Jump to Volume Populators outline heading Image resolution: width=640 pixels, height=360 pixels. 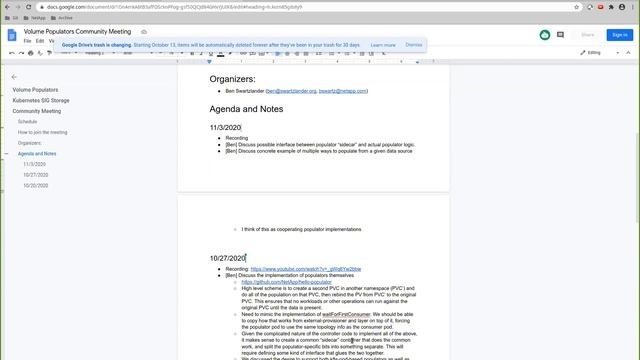coord(35,90)
